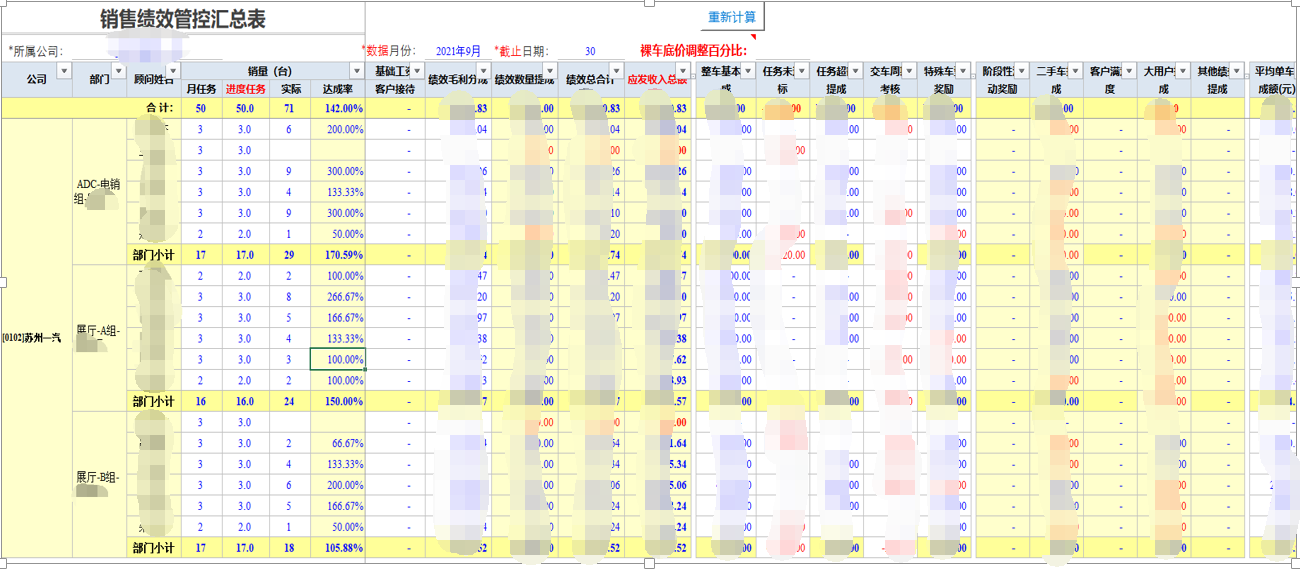Select the 截止日期 cell with value 30
The image size is (1300, 569).
pos(590,51)
